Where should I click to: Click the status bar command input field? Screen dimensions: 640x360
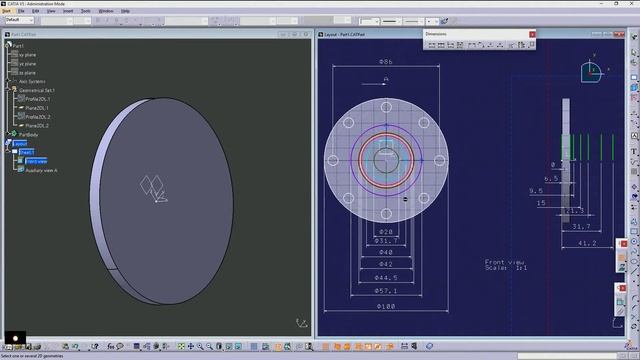(x=568, y=356)
